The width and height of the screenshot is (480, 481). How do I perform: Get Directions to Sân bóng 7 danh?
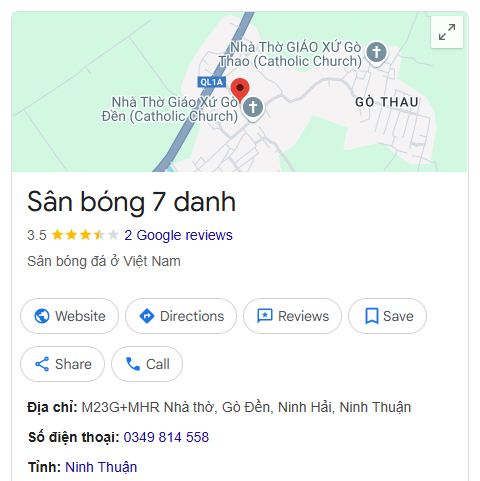(181, 316)
